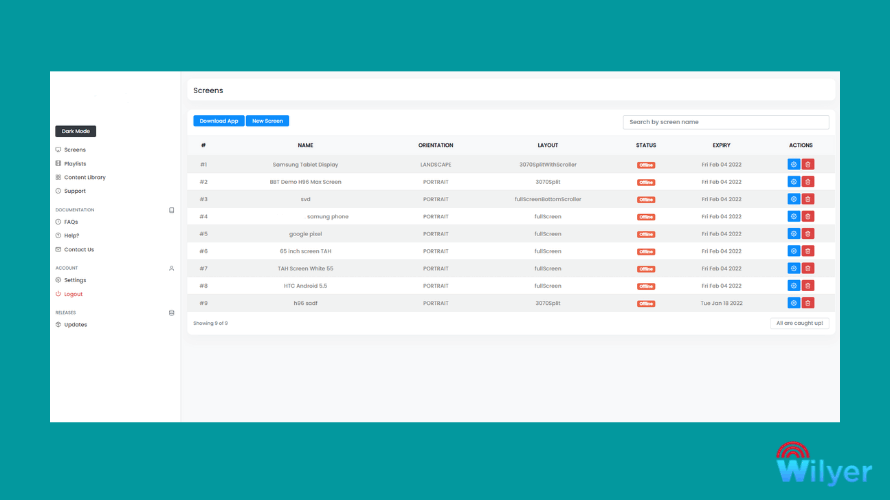Open the Support page
Image resolution: width=890 pixels, height=500 pixels.
(74, 191)
